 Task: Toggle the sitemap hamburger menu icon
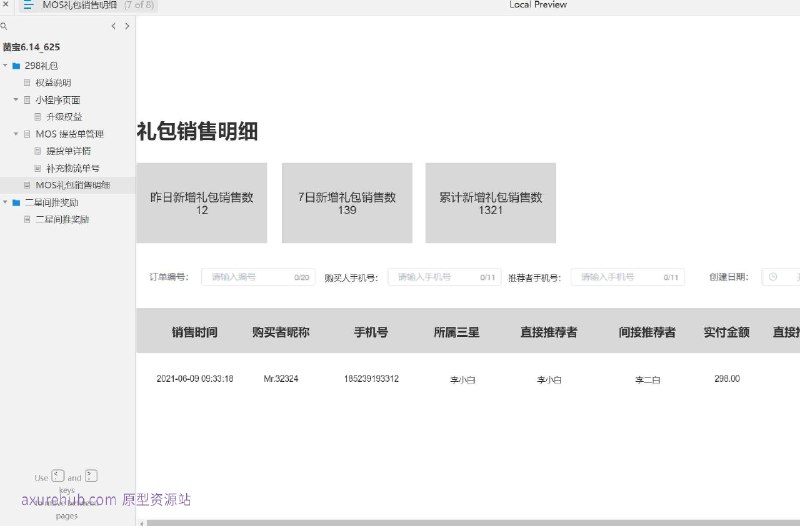28,5
